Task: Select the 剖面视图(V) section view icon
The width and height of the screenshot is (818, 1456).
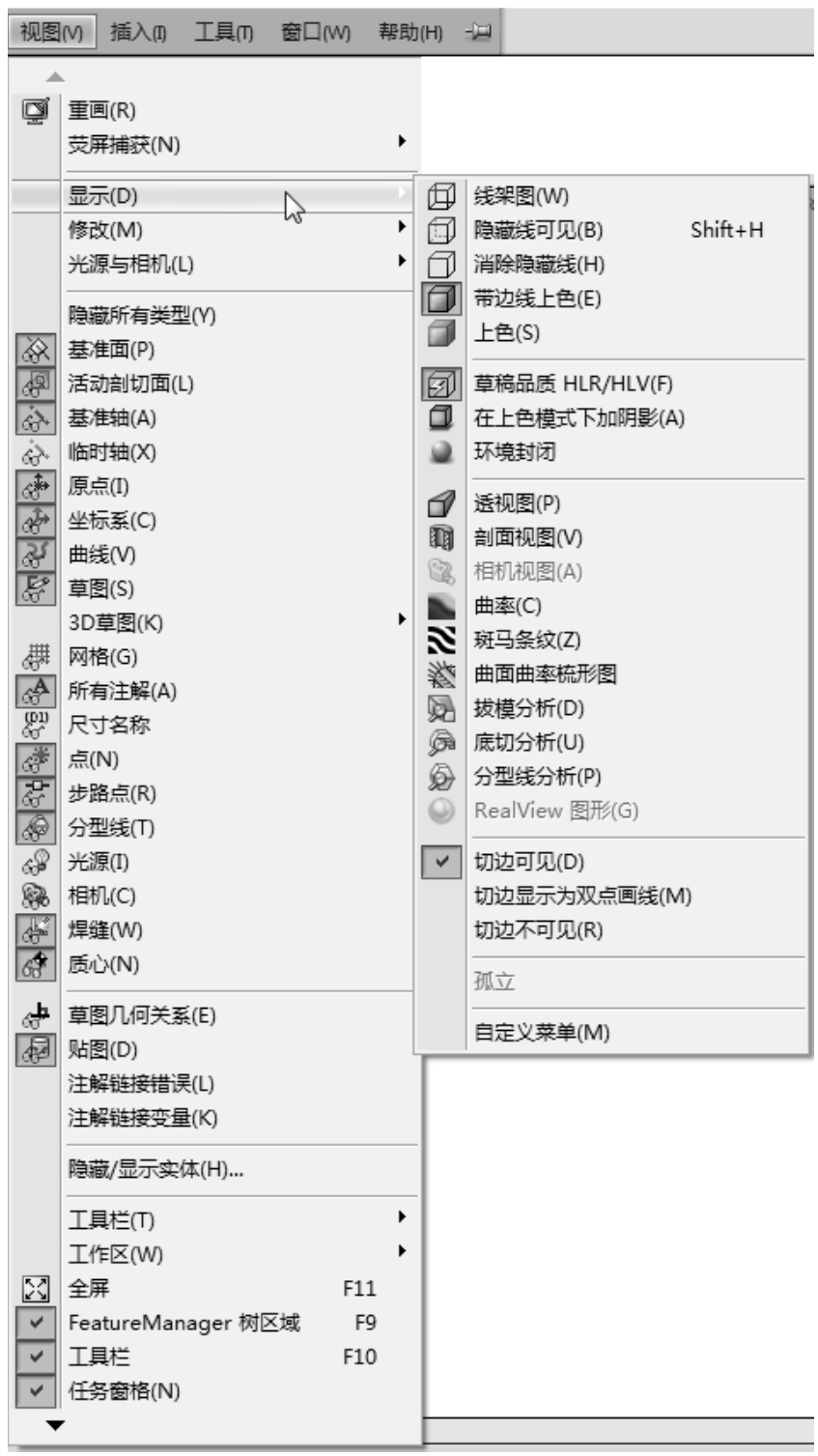Action: (x=440, y=538)
